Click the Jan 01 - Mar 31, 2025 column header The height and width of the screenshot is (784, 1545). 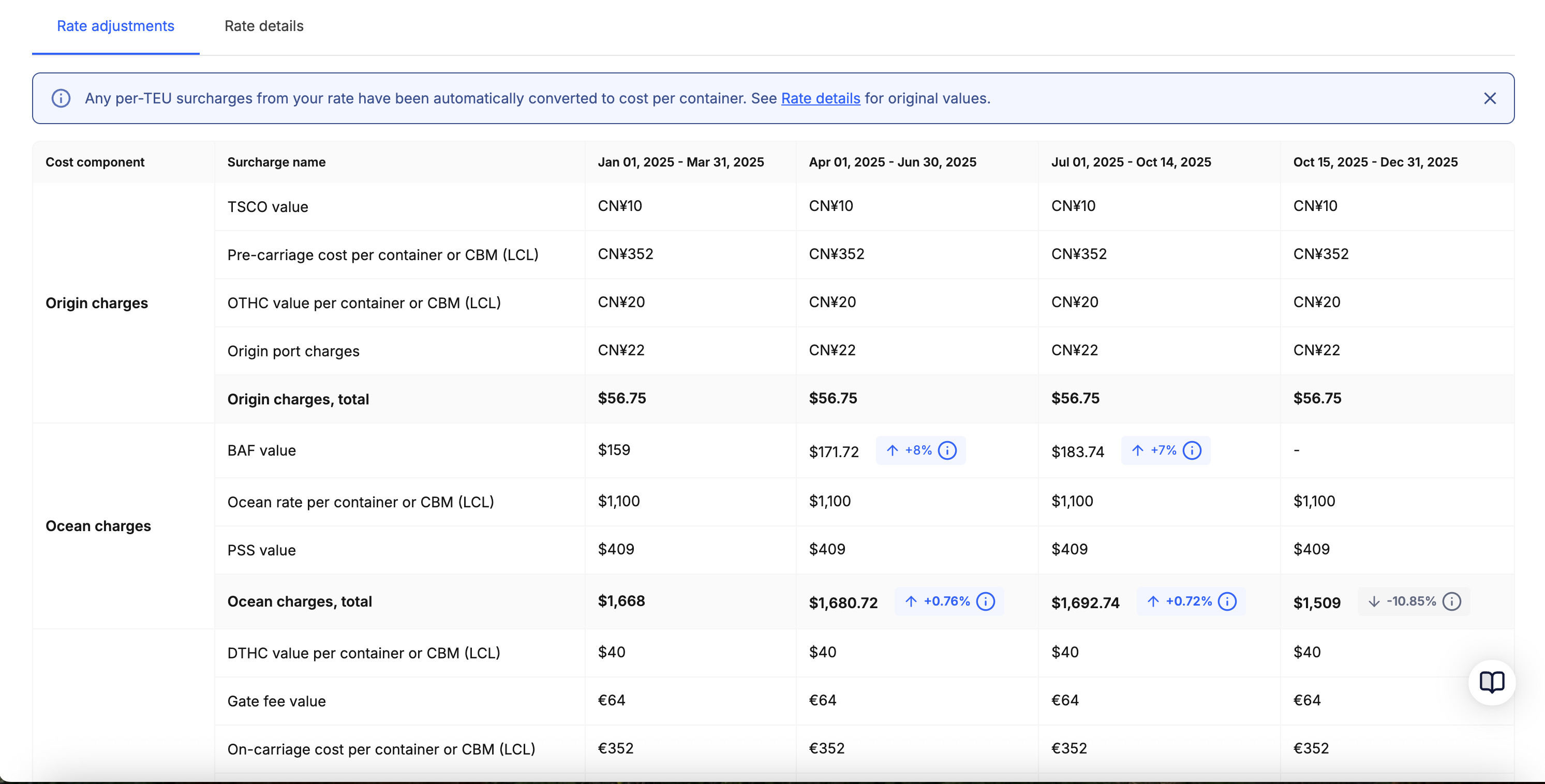click(680, 162)
